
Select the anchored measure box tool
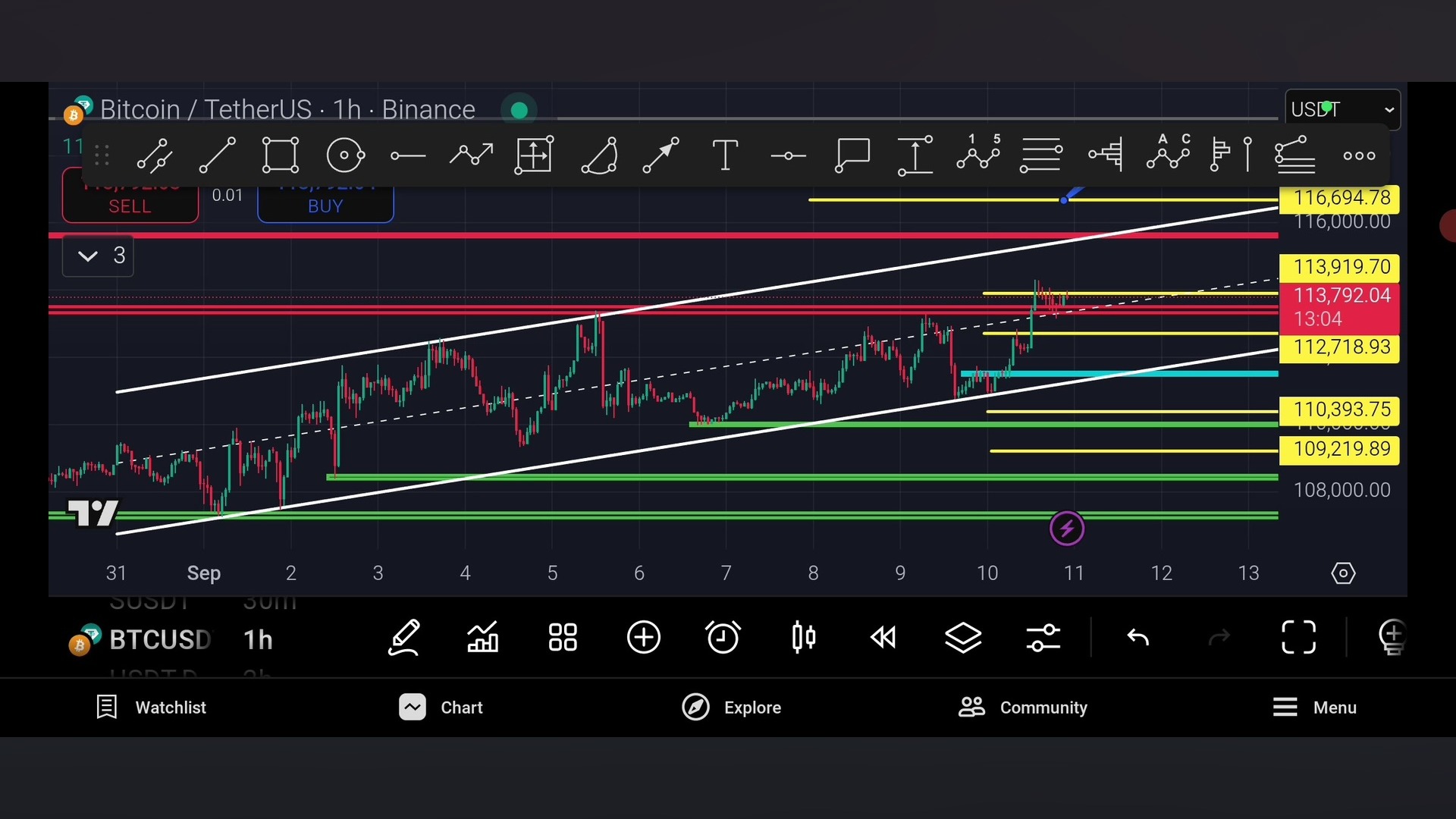(x=535, y=155)
